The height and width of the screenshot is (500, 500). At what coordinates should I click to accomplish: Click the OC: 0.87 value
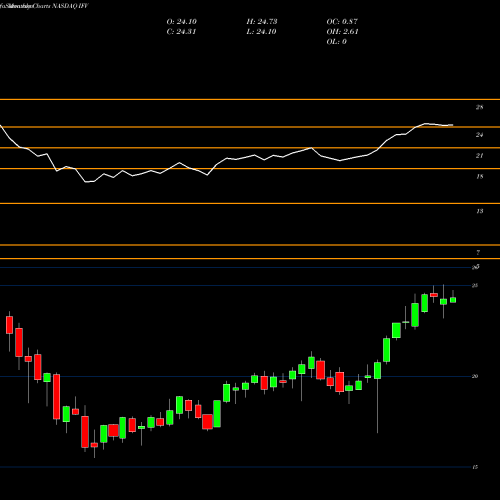pyautogui.click(x=342, y=22)
